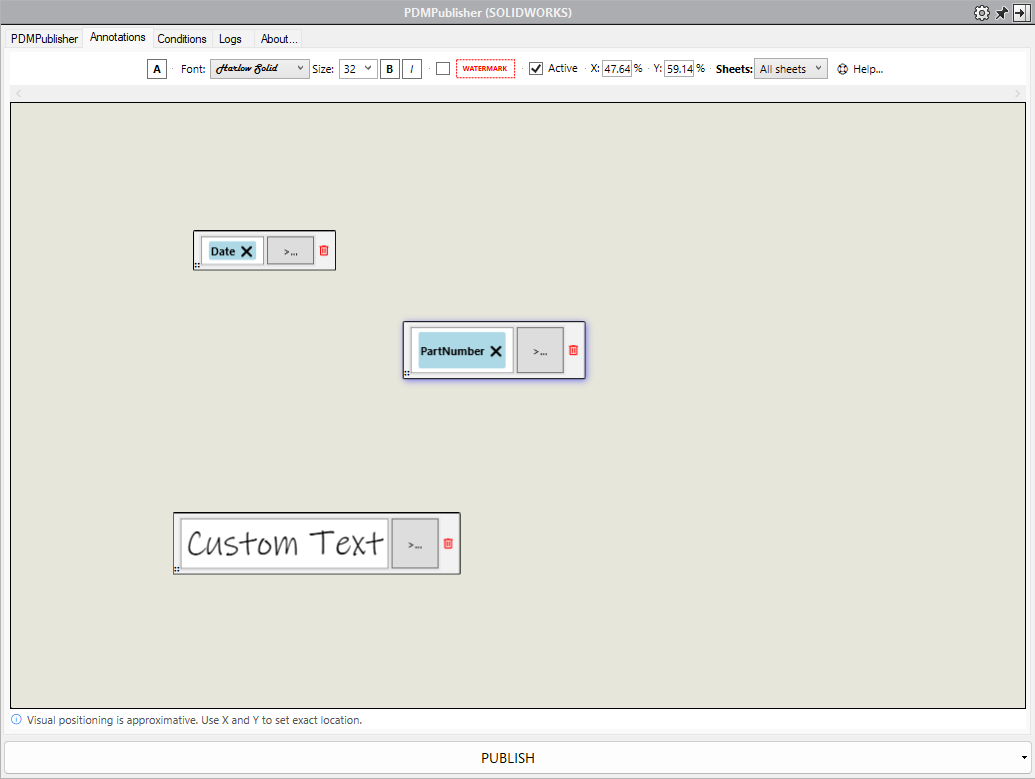Open the text color selector icon
This screenshot has height=779, width=1035.
pyautogui.click(x=156, y=68)
